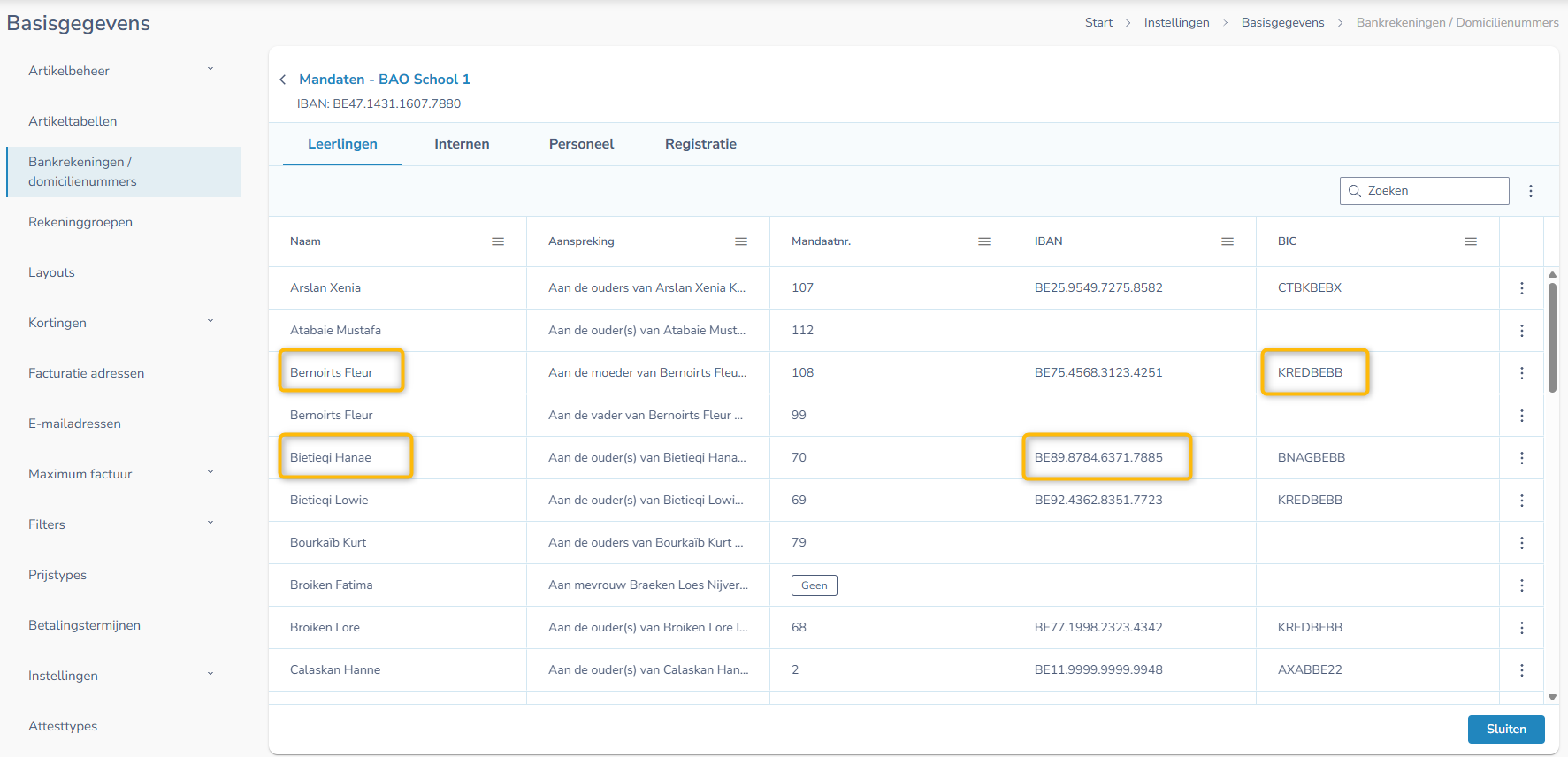Viewport: 1568px width, 757px height.
Task: Go to Basisgegevens in the breadcrumb
Action: 1282,23
